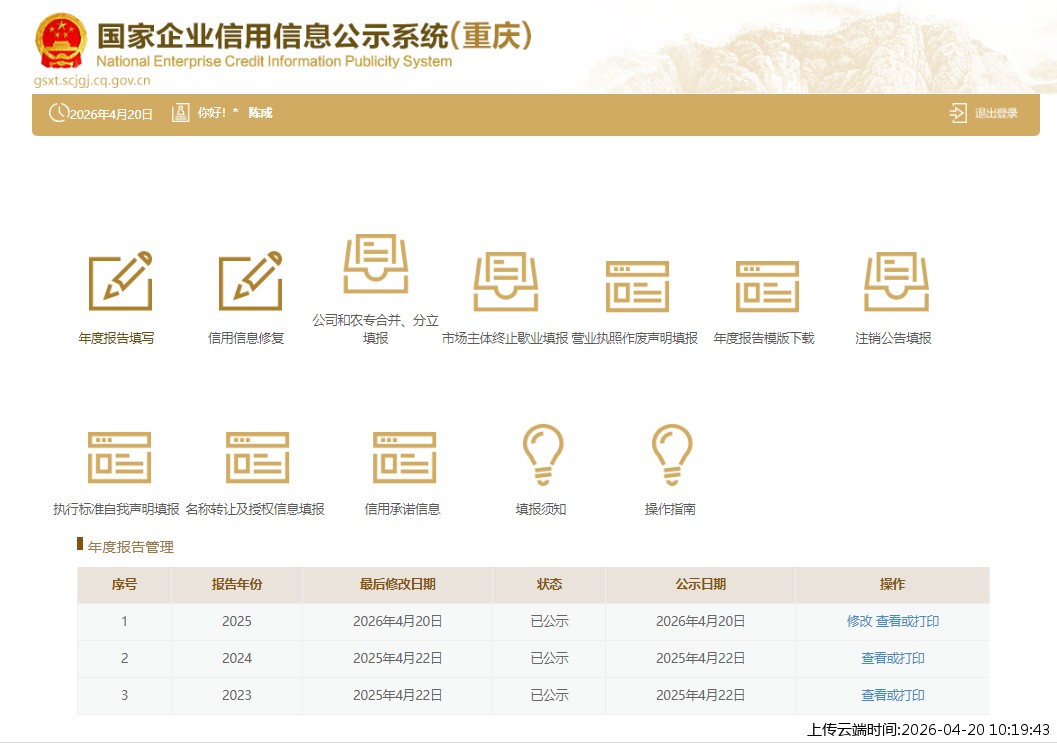Screen dimensions: 1057x743
Task: Open 公司和农专合并、分立填报 tray icon
Action: point(375,264)
